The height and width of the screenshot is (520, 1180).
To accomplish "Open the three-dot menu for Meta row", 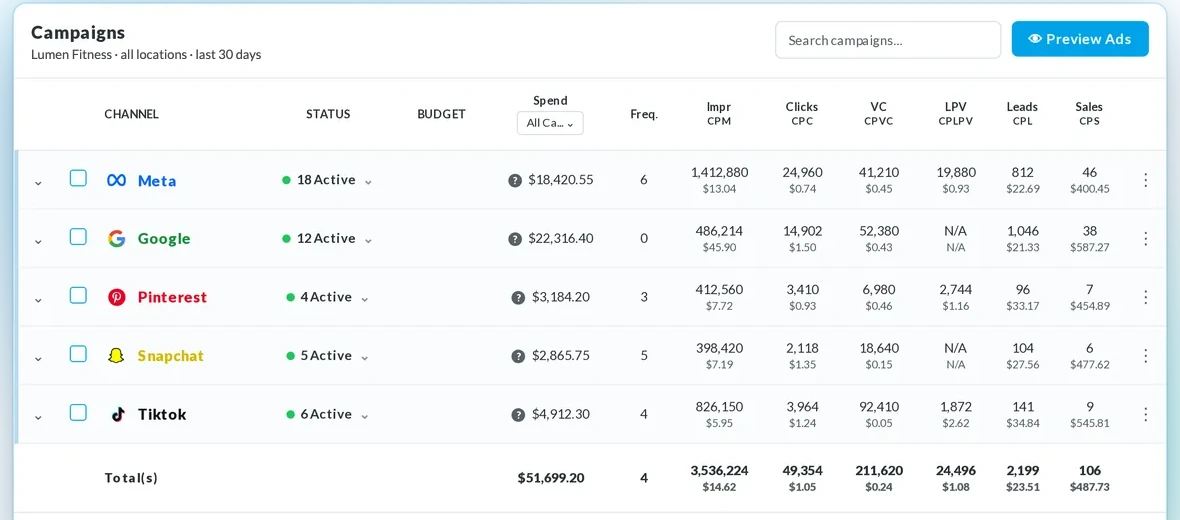I will [1145, 180].
